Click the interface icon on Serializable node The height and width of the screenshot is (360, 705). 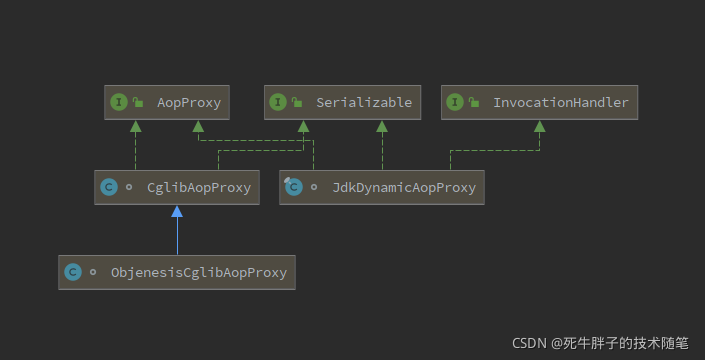[278, 102]
